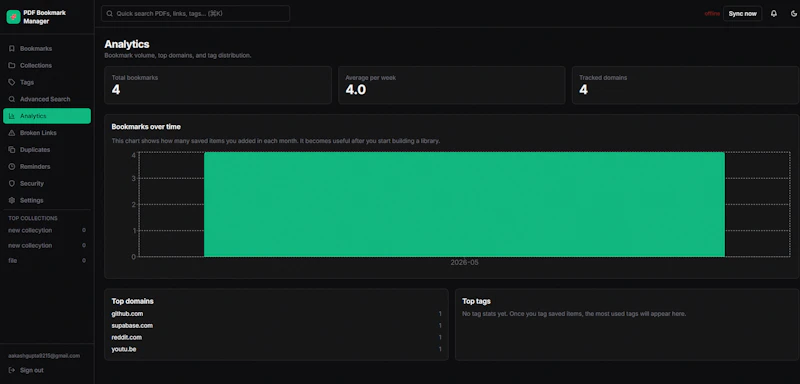Click the Collections folder icon
Viewport: 800px width, 384px height.
pyautogui.click(x=12, y=65)
